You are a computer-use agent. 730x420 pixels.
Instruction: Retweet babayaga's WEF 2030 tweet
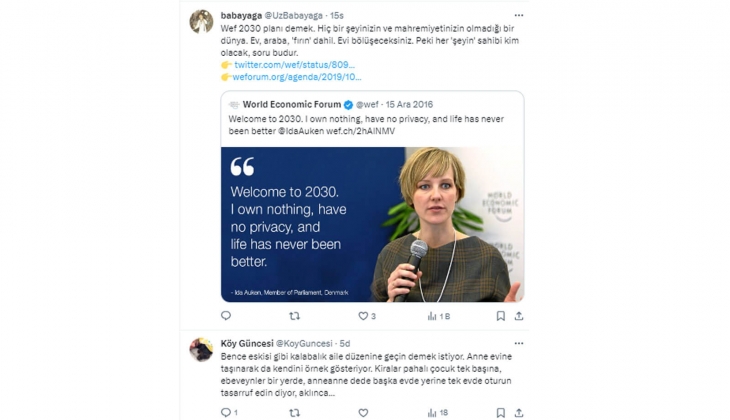pyautogui.click(x=294, y=316)
